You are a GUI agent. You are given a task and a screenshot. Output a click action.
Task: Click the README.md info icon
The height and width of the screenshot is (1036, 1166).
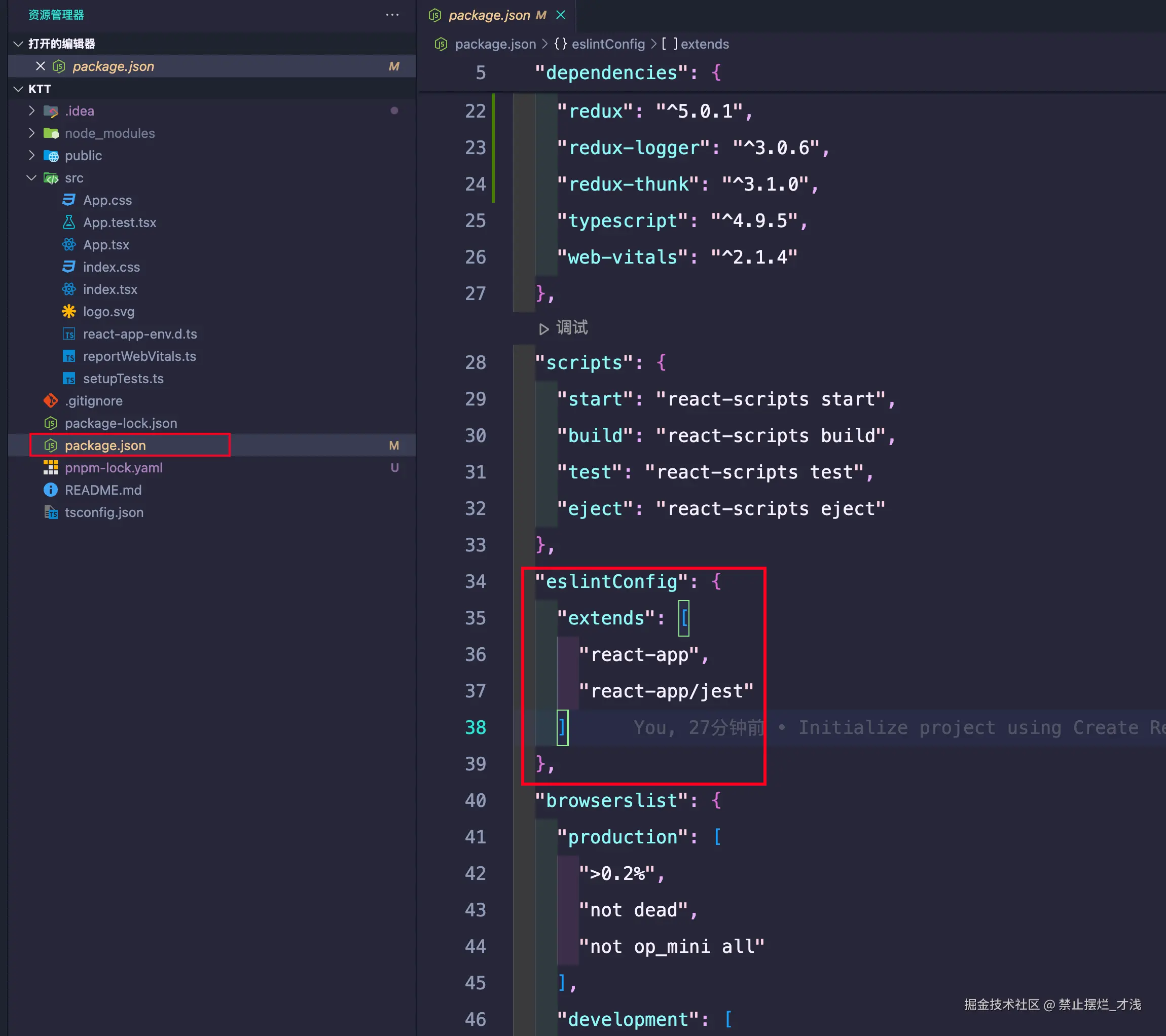[x=51, y=490]
